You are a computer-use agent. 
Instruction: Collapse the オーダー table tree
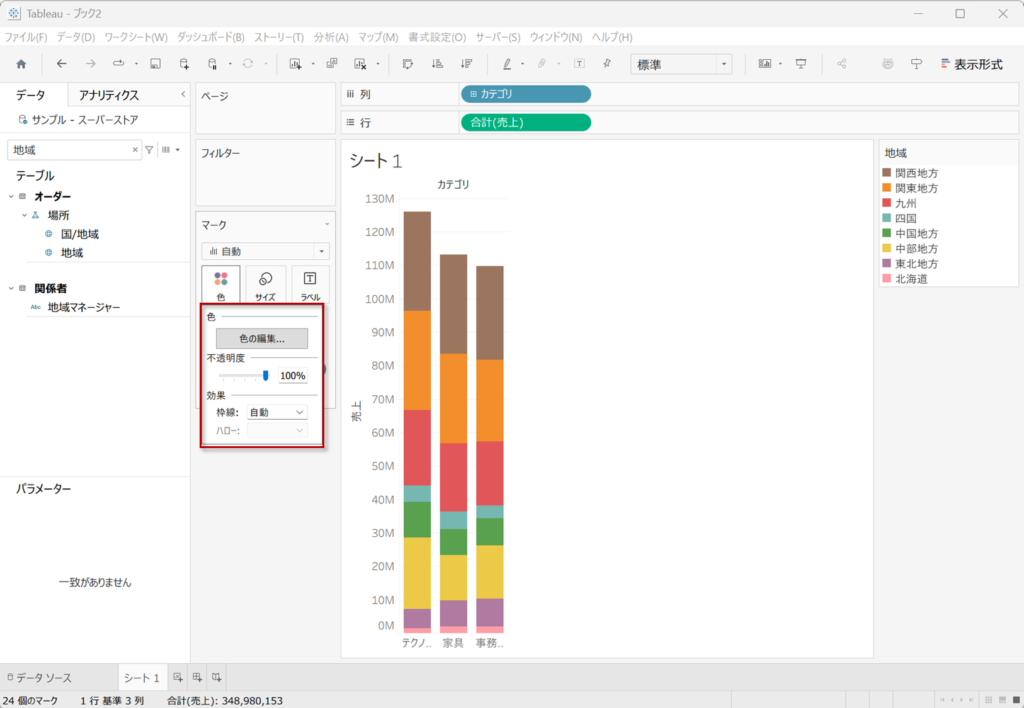[x=10, y=196]
